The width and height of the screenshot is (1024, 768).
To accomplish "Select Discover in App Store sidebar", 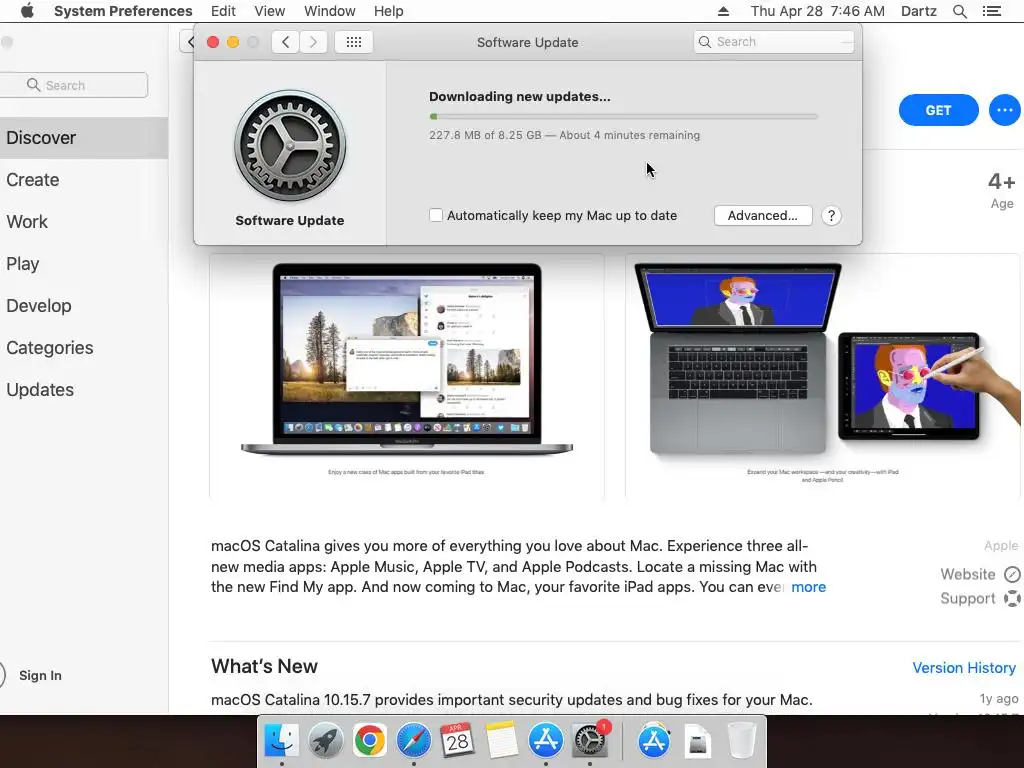I will coord(84,138).
